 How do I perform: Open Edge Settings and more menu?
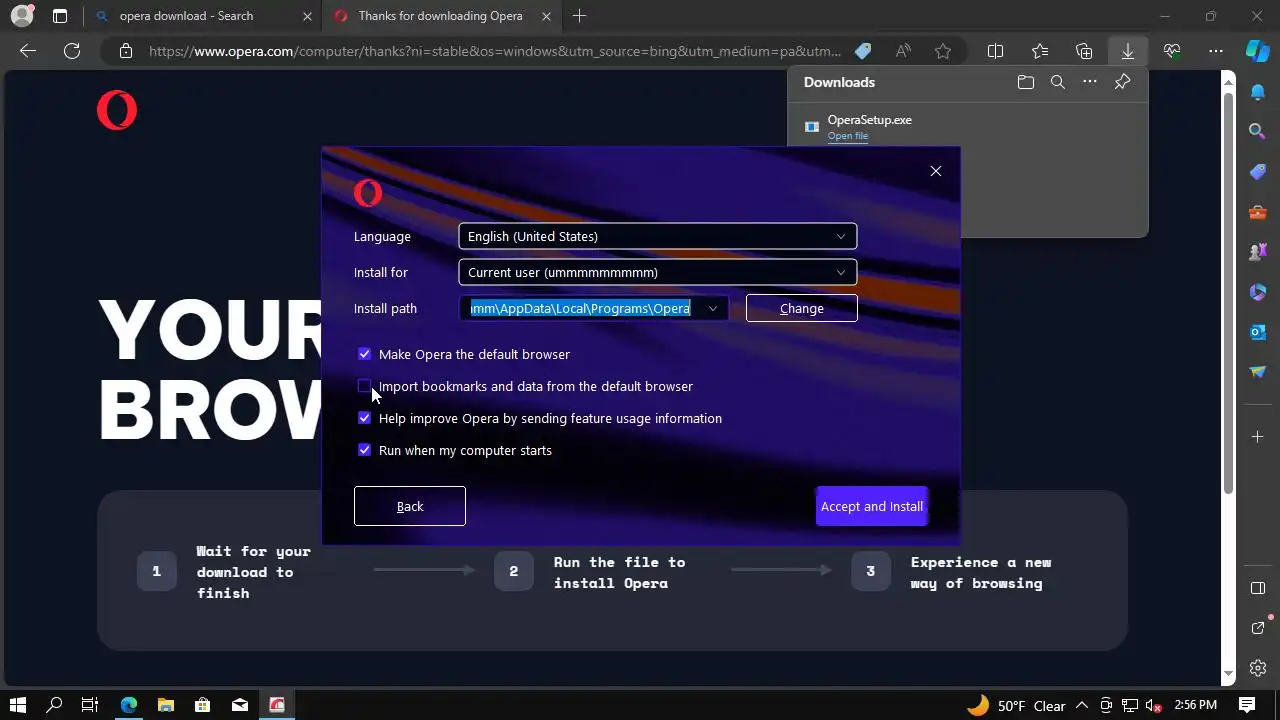[x=1216, y=51]
